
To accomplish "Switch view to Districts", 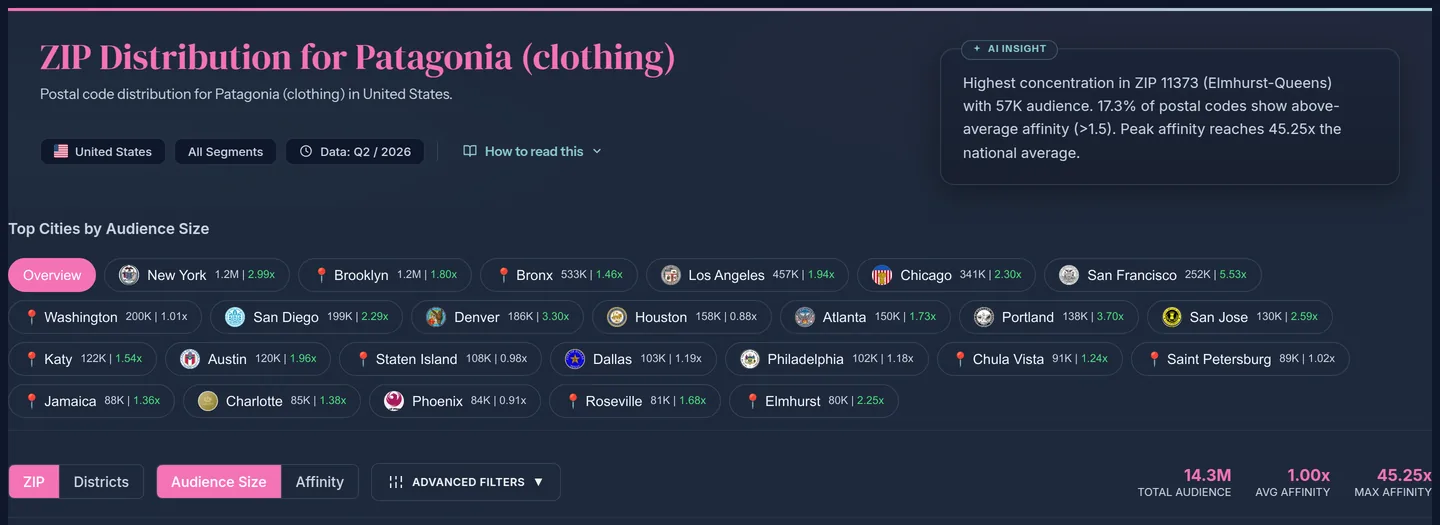I will 101,482.
